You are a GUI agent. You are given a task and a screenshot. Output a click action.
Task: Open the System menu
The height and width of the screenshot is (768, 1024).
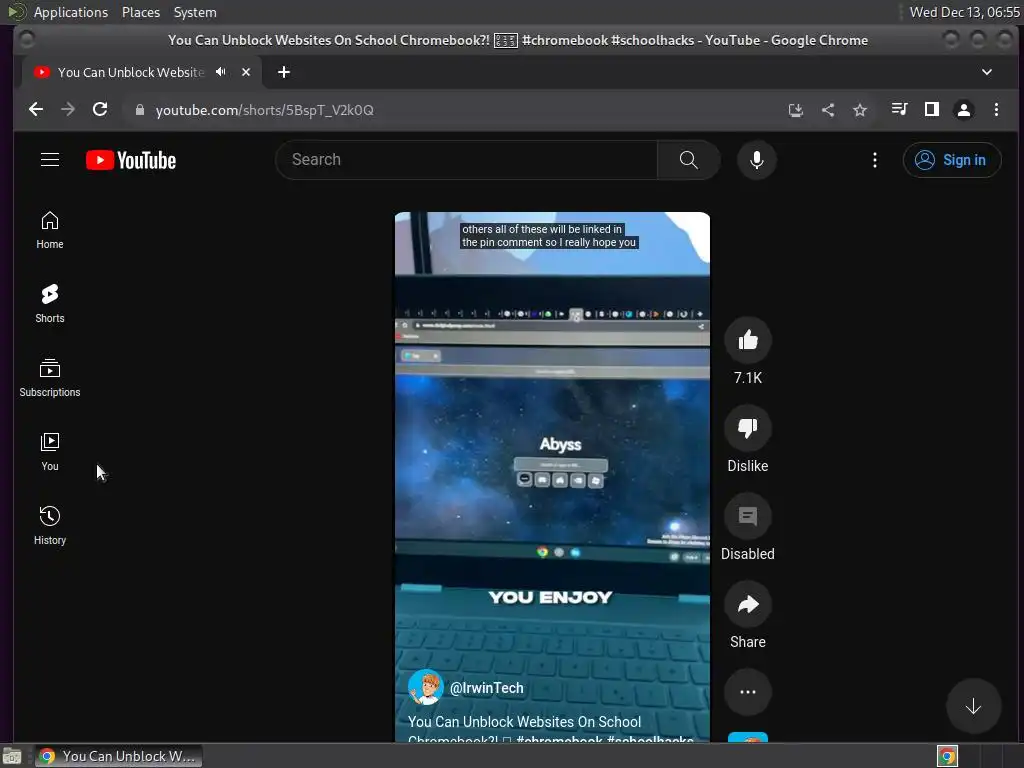[x=195, y=12]
